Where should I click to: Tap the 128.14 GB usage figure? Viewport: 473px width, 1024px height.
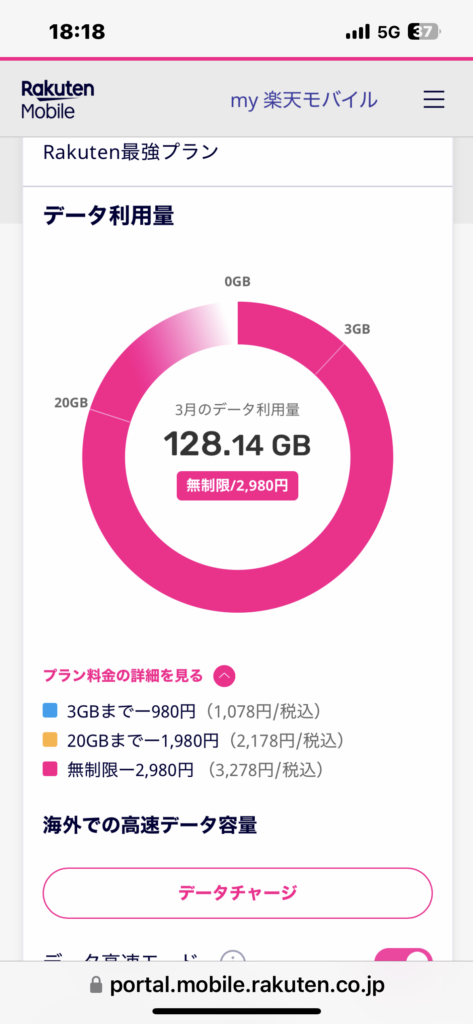[237, 444]
